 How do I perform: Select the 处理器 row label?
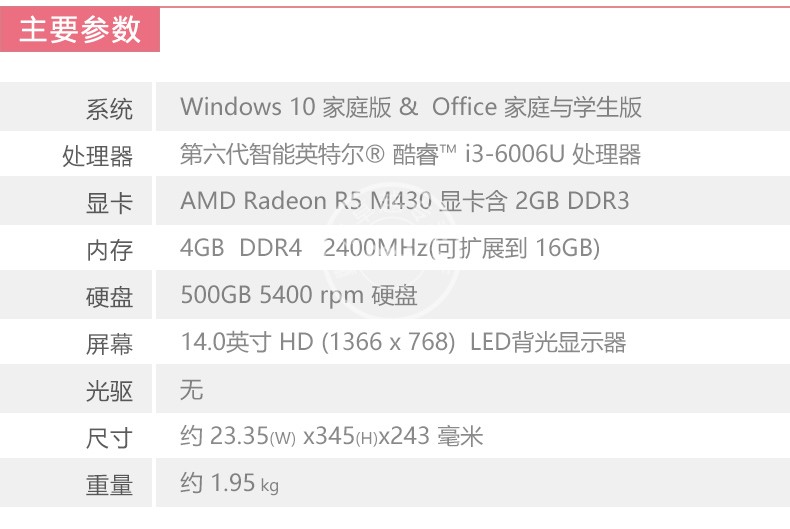[97, 156]
